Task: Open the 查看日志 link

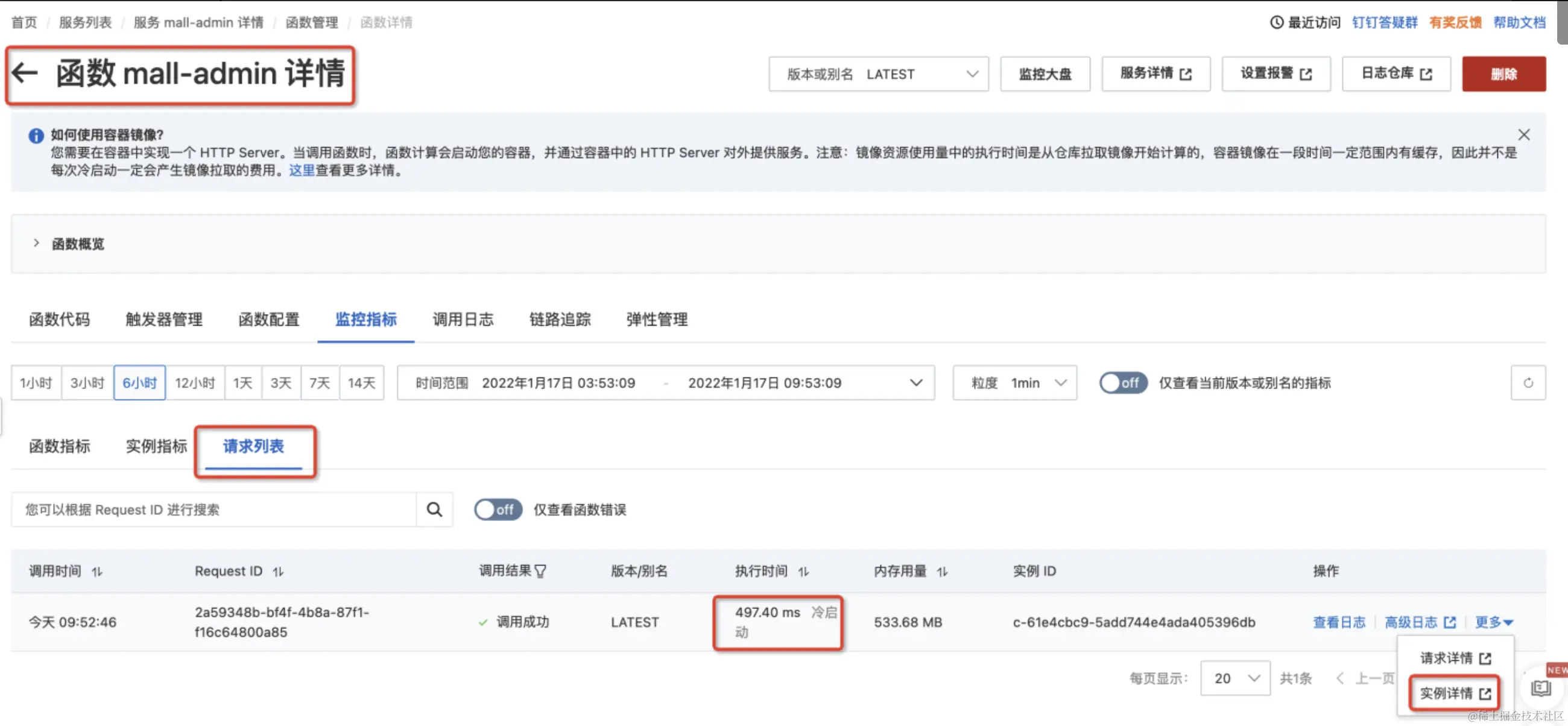Action: coord(1338,622)
